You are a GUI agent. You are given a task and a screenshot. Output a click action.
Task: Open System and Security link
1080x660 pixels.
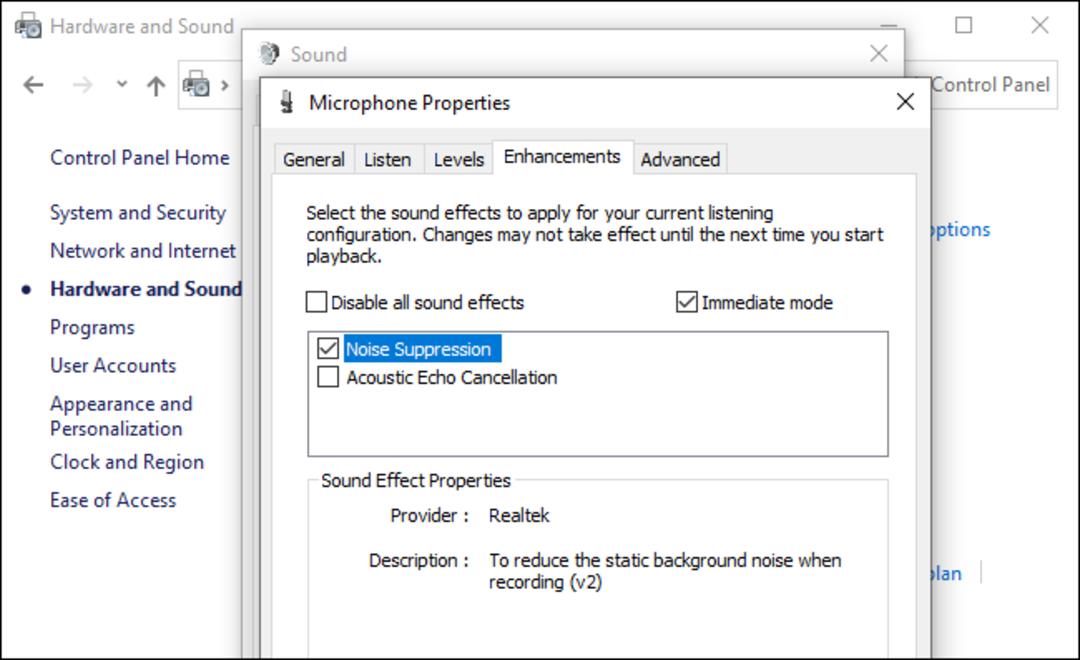tap(138, 213)
